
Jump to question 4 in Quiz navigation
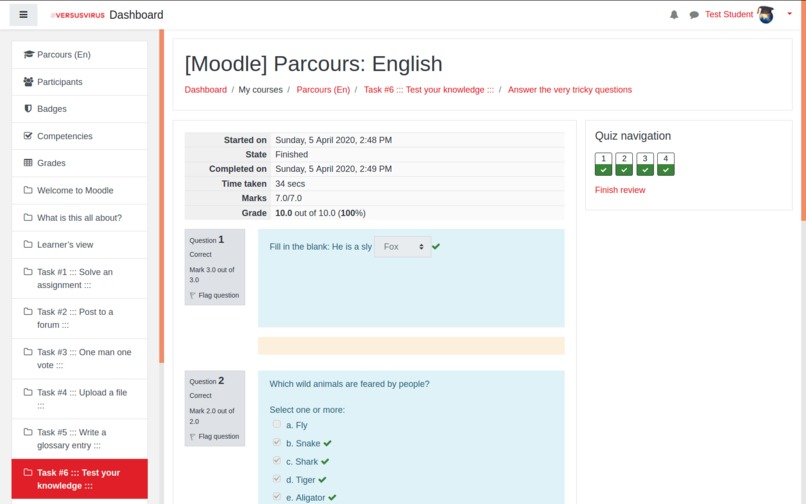tap(666, 164)
